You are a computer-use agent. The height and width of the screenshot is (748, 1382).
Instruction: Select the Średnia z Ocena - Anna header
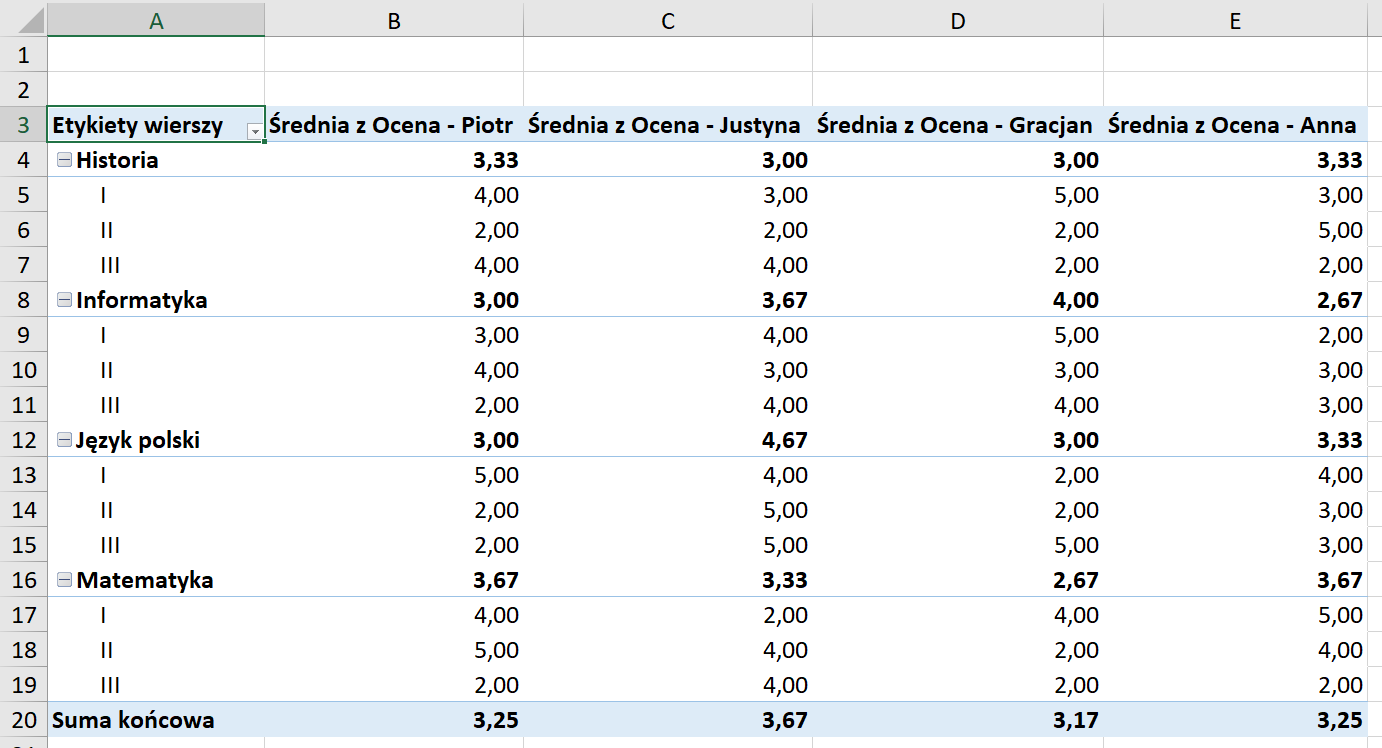point(1234,124)
